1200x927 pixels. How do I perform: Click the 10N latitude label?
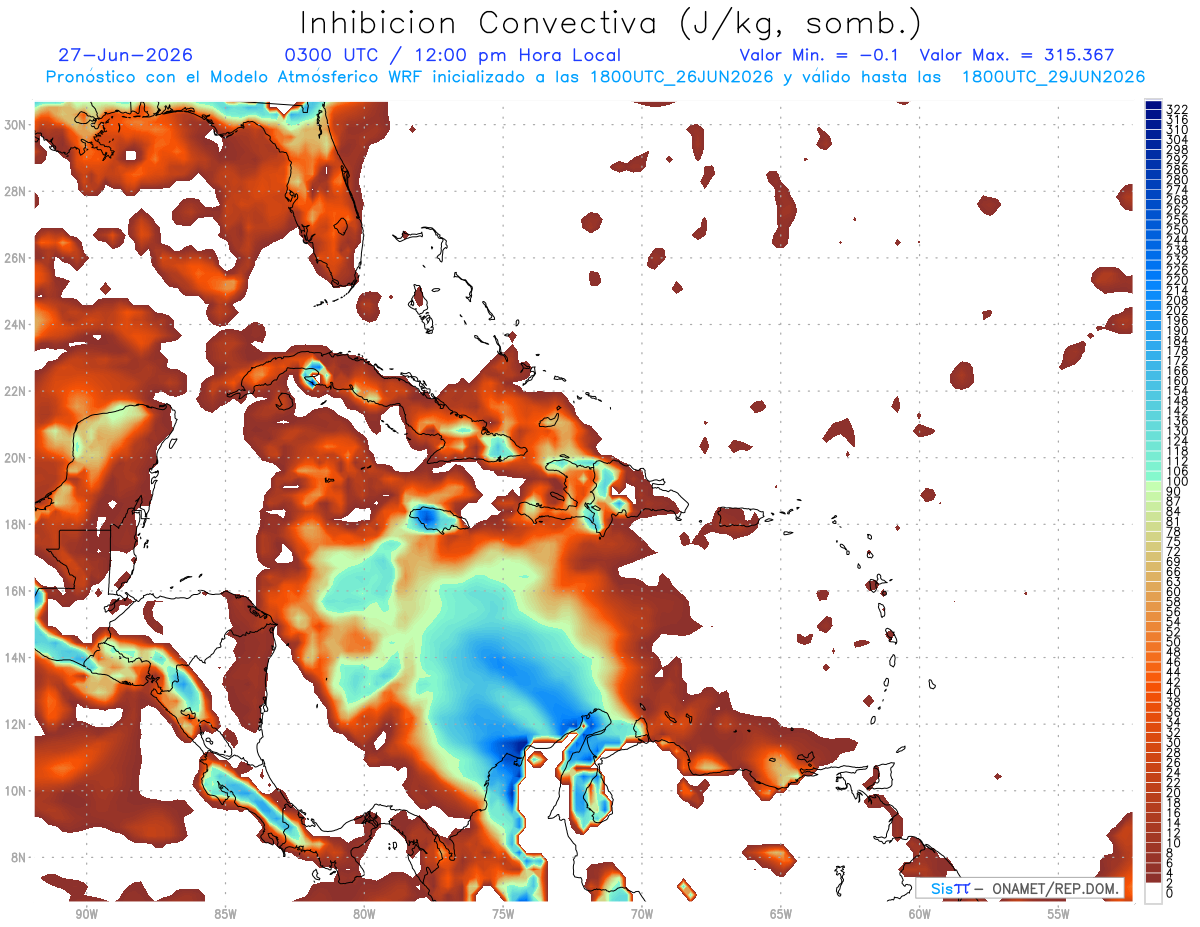[x=14, y=791]
